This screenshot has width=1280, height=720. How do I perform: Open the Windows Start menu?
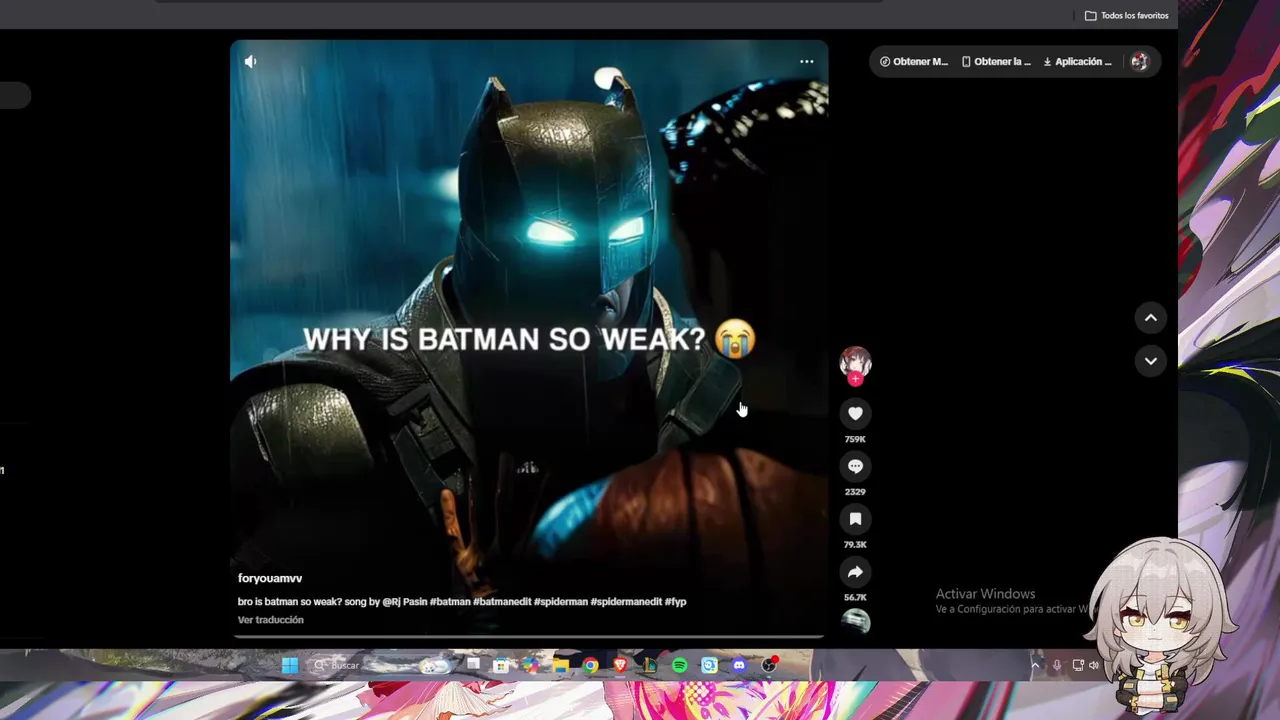click(x=290, y=665)
